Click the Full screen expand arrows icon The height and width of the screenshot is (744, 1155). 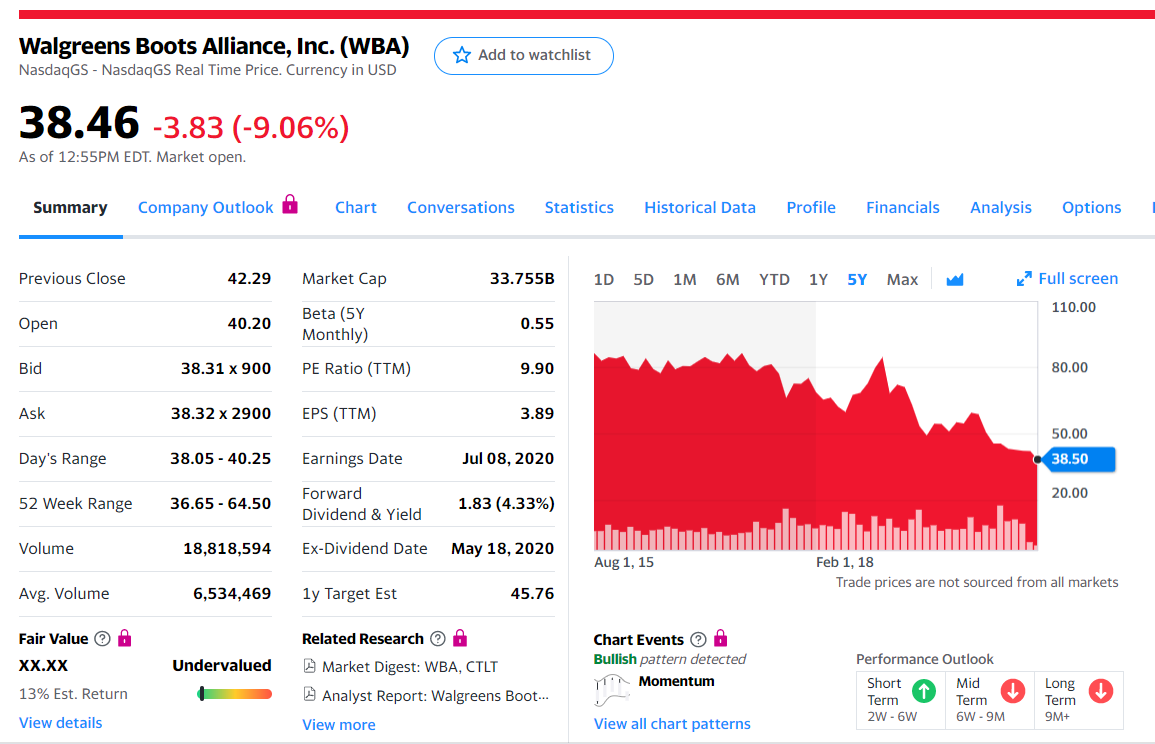click(1024, 278)
